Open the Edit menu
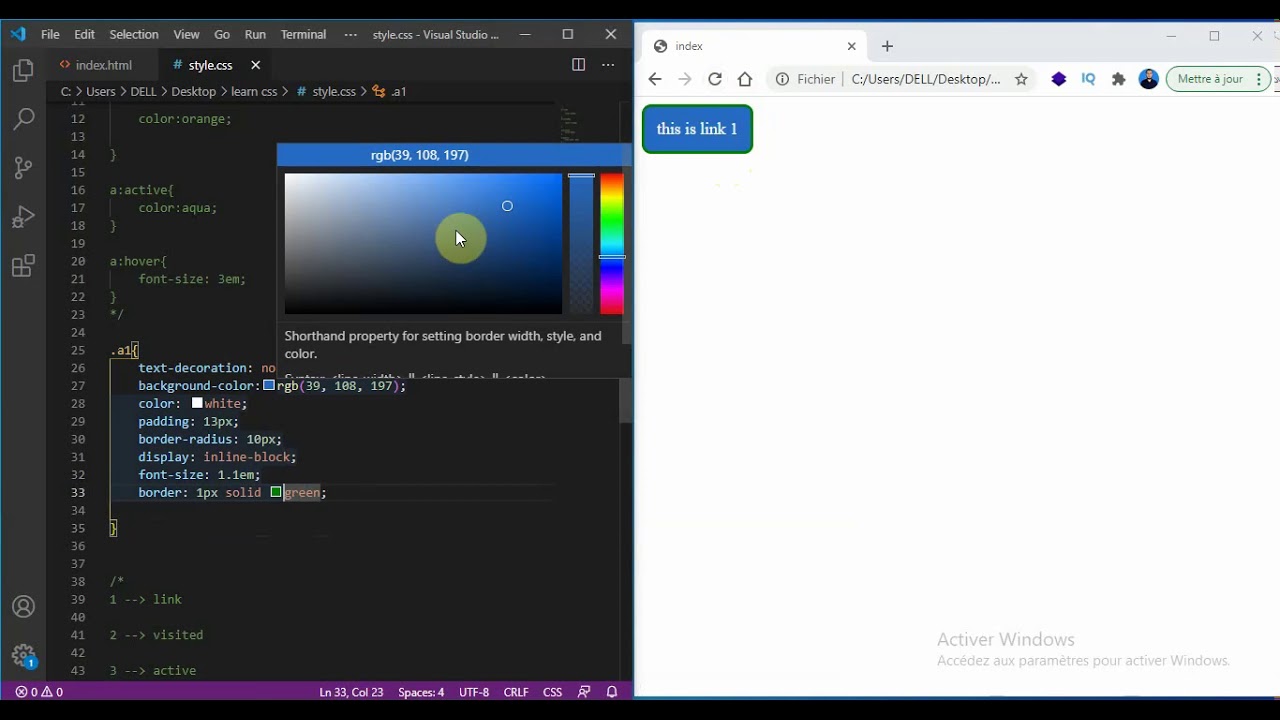Viewport: 1280px width, 720px height. pos(84,34)
